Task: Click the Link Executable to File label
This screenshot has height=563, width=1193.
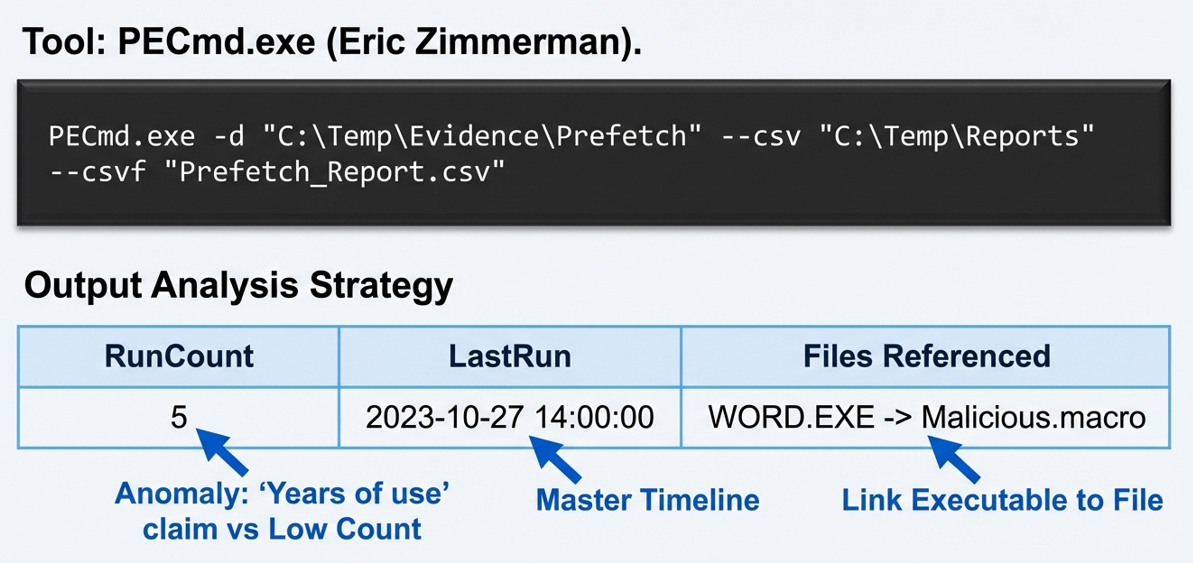Action: click(1002, 500)
